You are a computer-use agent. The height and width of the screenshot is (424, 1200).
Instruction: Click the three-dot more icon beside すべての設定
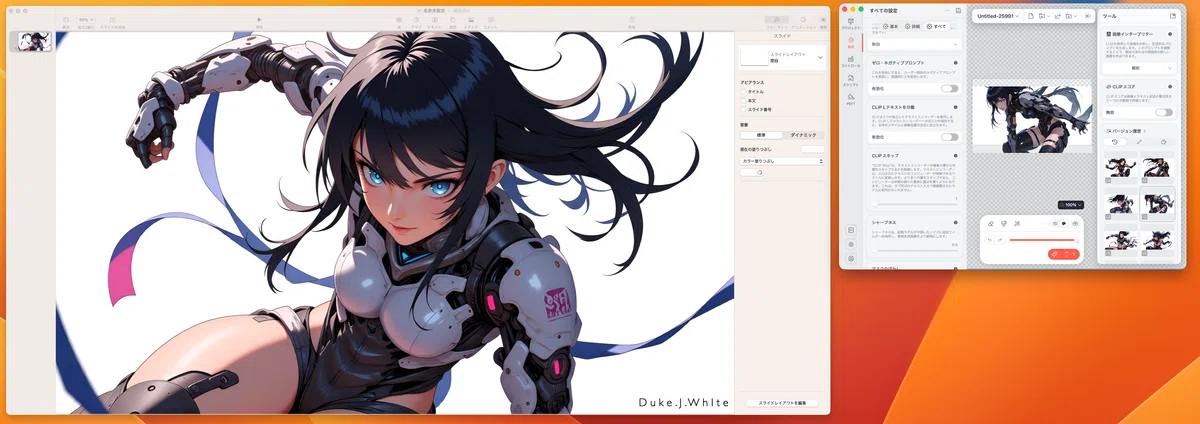pyautogui.click(x=947, y=10)
